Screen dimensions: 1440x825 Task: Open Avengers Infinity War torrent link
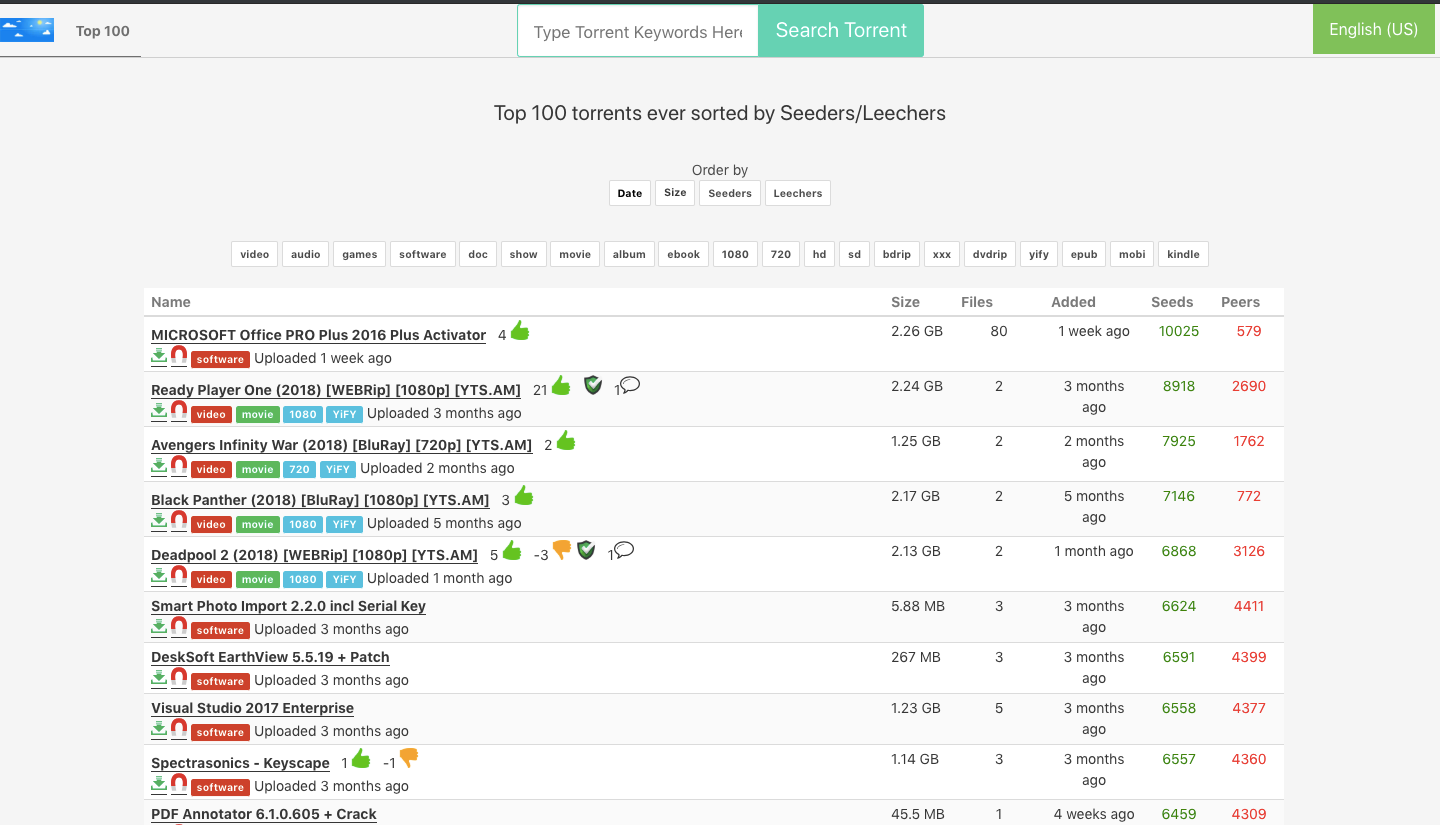[341, 445]
